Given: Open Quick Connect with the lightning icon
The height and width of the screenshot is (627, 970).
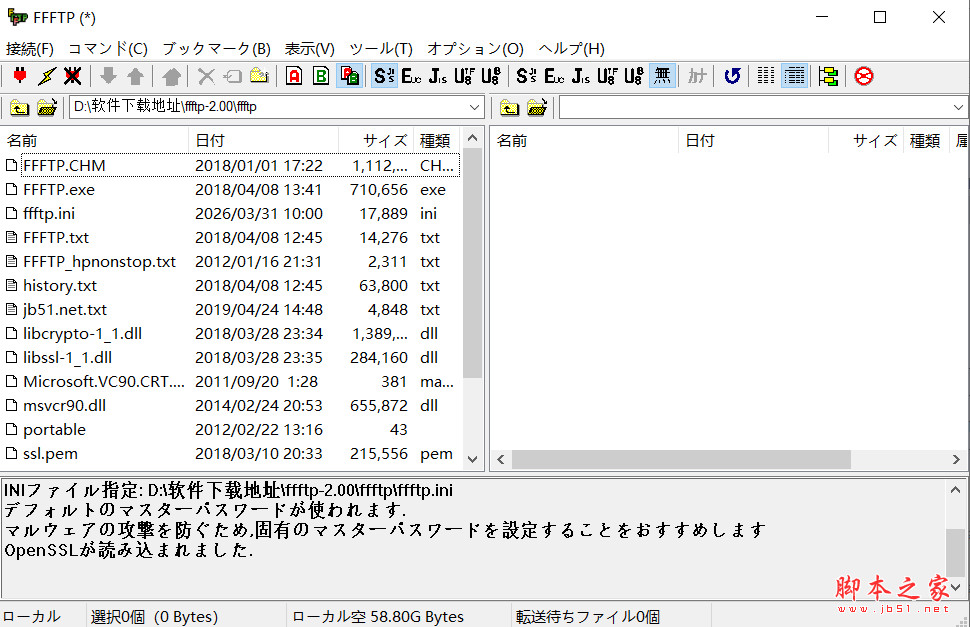Looking at the screenshot, I should [x=46, y=76].
